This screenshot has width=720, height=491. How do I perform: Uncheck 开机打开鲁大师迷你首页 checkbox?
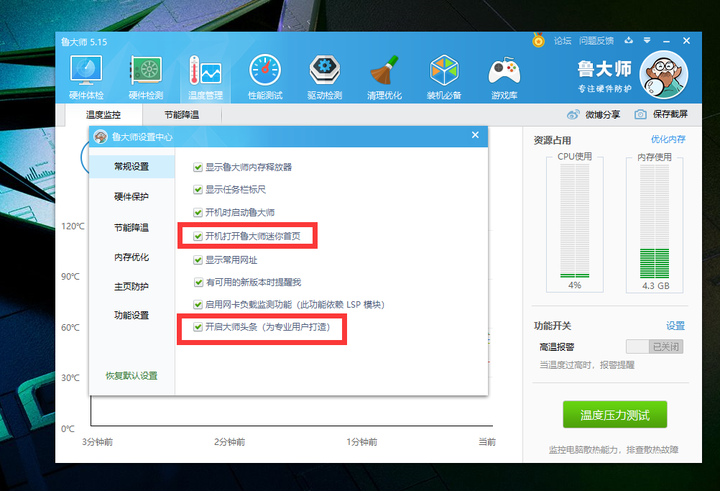tap(198, 236)
